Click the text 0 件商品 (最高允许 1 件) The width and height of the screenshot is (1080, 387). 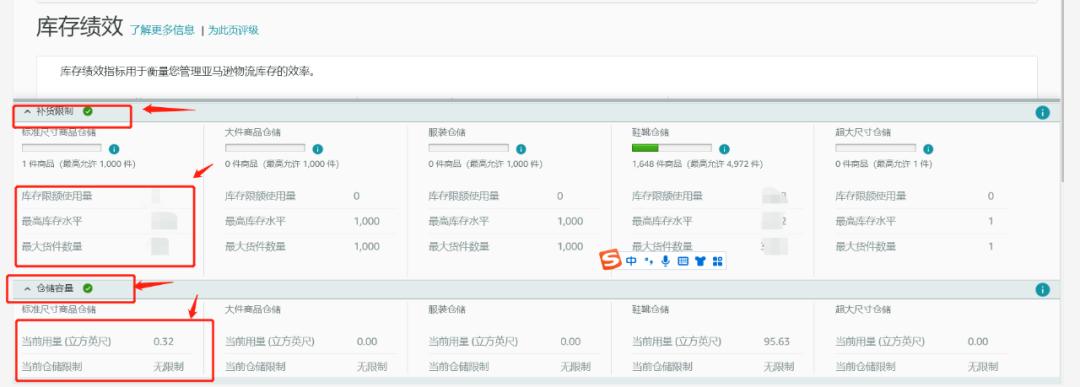[884, 164]
